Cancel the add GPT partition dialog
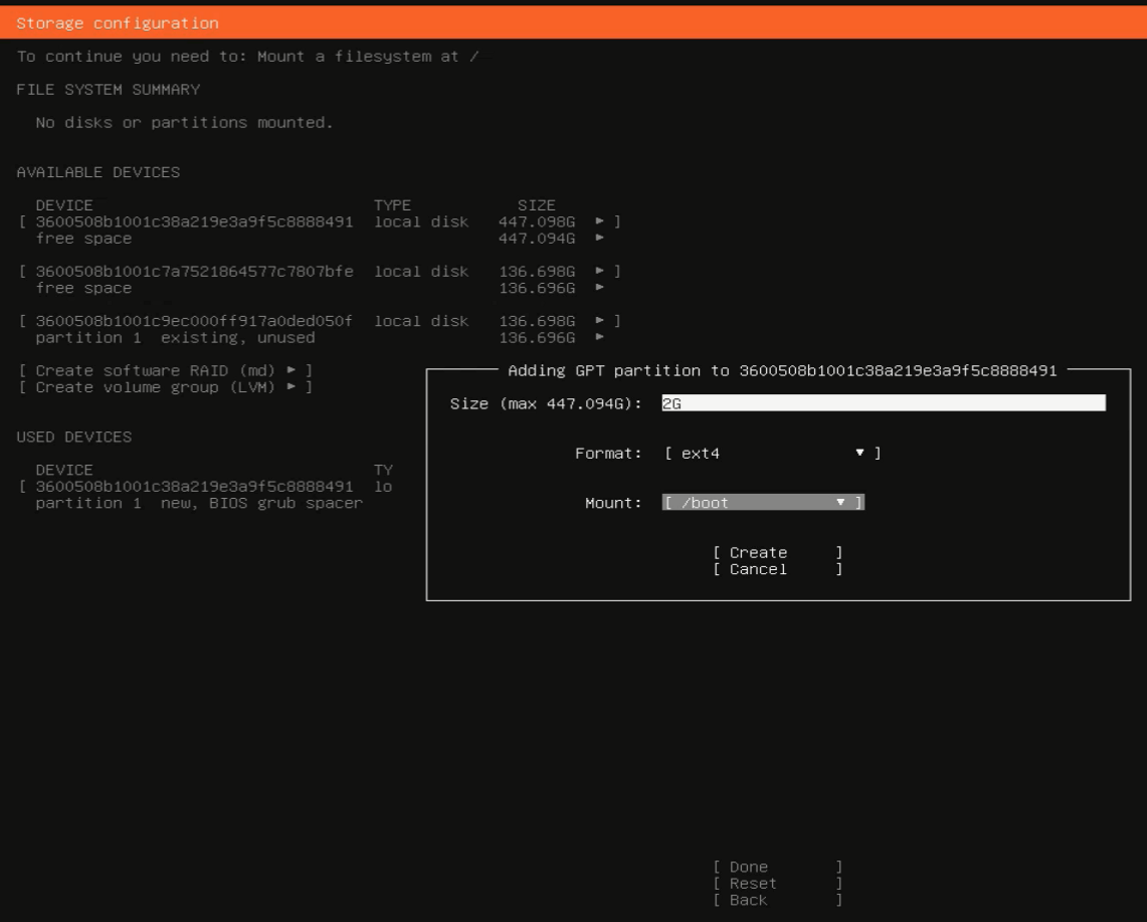Image resolution: width=1147 pixels, height=922 pixels. (778, 569)
